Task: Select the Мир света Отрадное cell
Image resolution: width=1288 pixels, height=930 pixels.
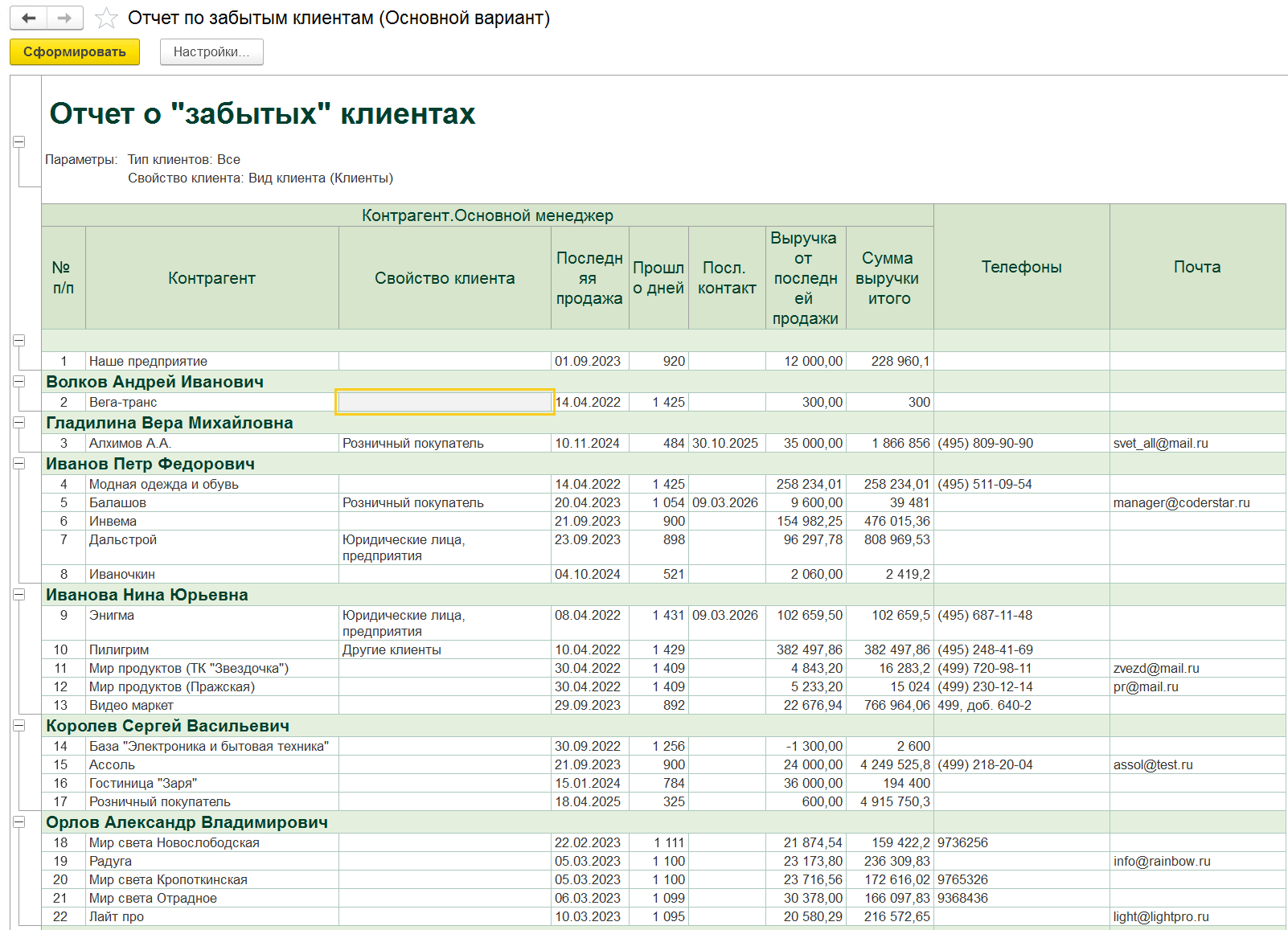Action: pyautogui.click(x=211, y=898)
